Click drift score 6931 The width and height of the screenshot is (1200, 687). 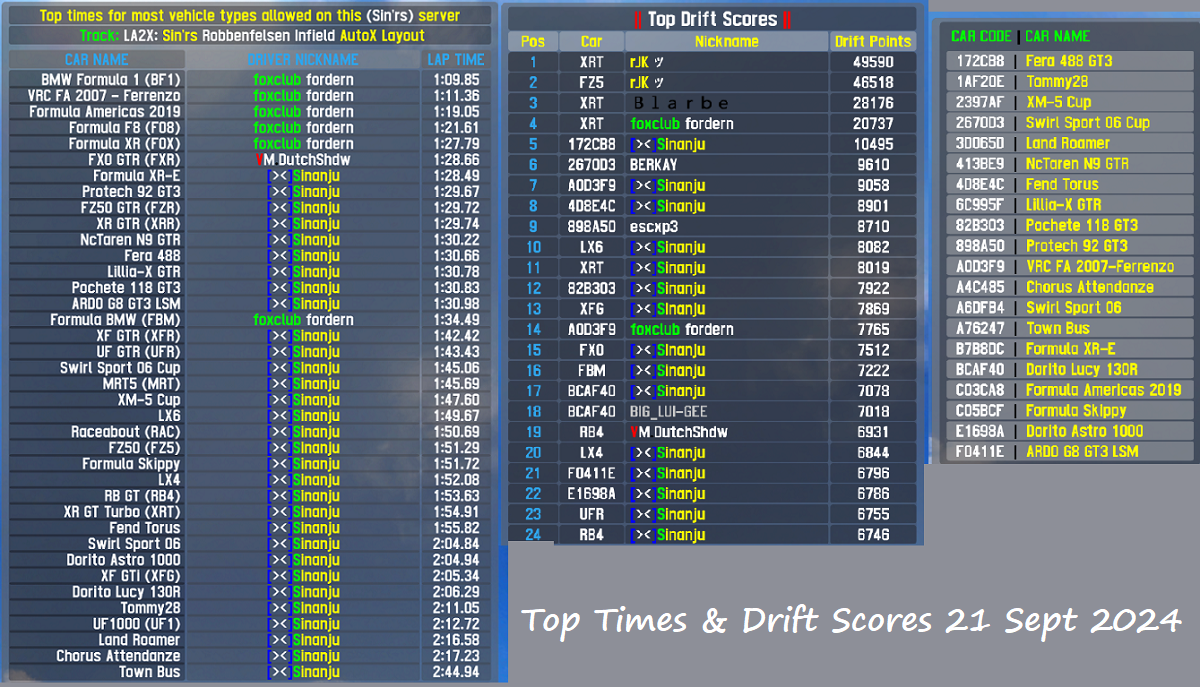[873, 432]
